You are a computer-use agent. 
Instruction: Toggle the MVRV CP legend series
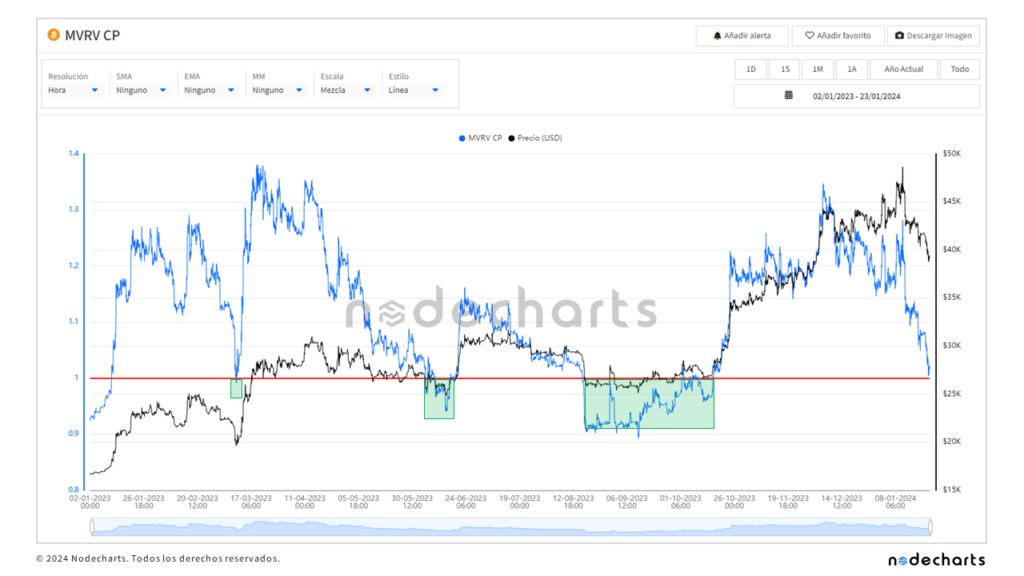point(480,138)
